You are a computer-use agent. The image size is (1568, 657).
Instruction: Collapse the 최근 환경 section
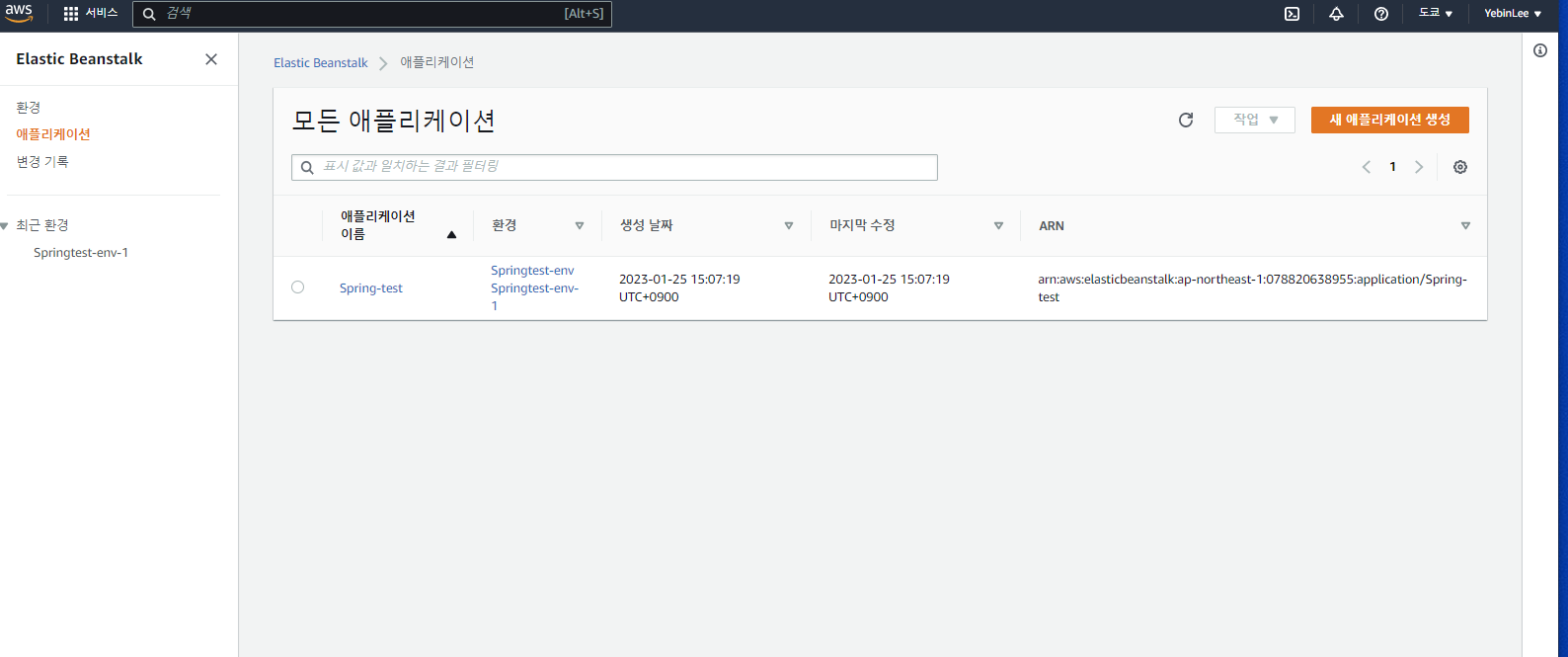5,225
